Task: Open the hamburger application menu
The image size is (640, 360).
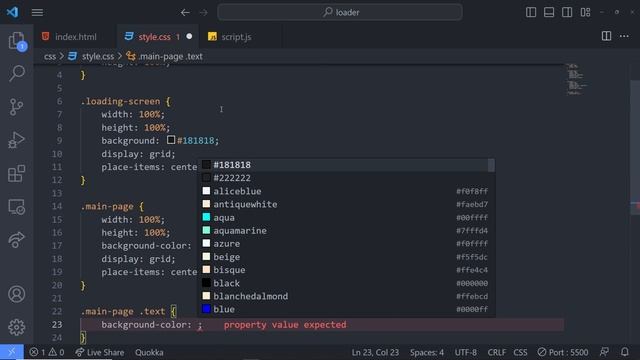Action: pos(37,13)
